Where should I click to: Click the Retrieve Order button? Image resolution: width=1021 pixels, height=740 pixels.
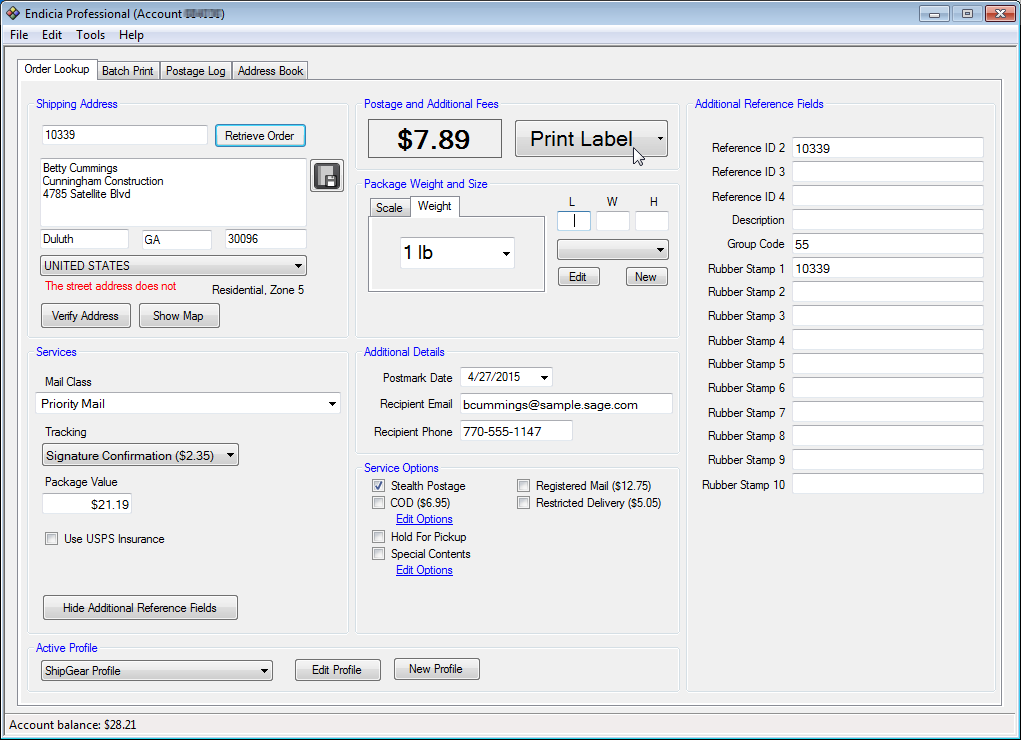point(260,135)
